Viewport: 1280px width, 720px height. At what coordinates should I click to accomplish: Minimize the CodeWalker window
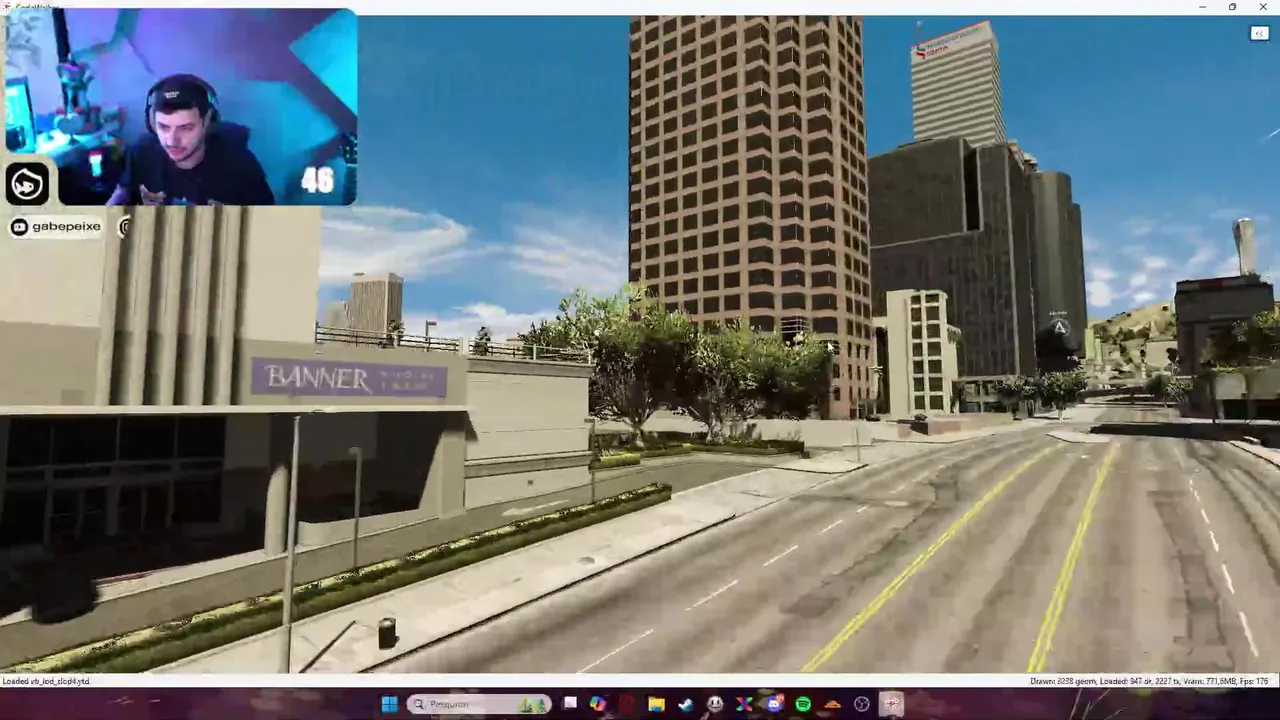1202,7
